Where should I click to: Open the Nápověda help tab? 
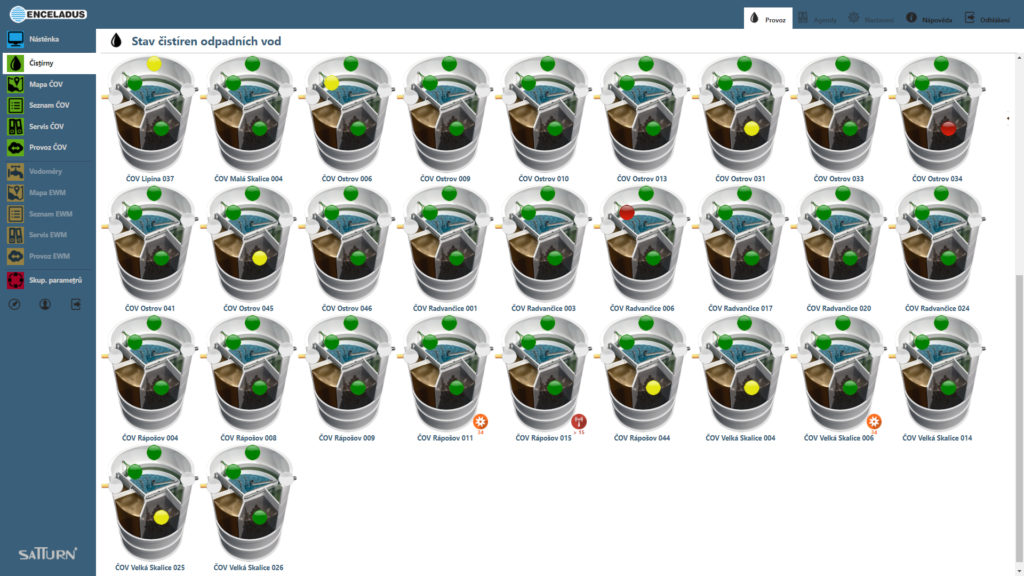[929, 19]
